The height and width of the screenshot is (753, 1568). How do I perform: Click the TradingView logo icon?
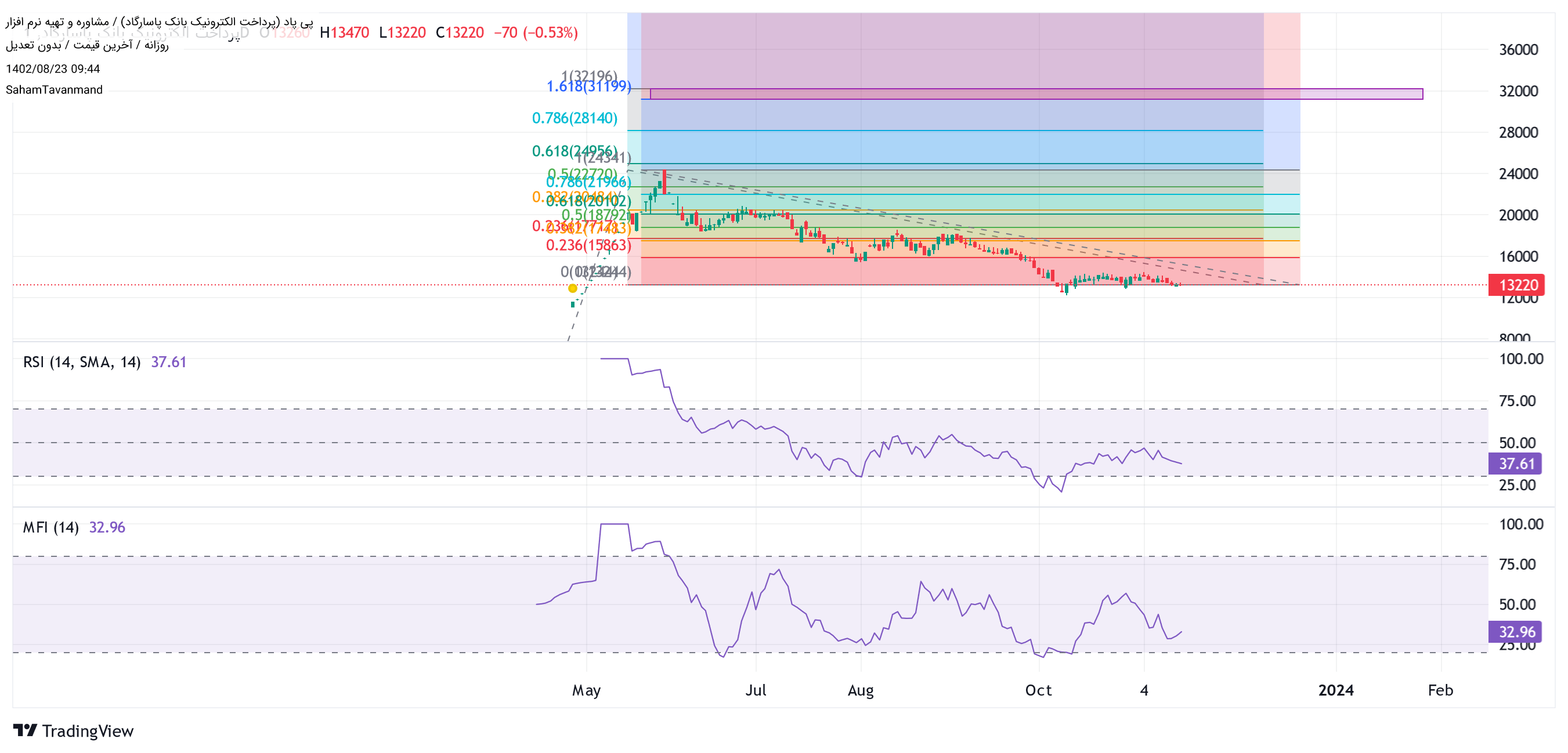(x=25, y=730)
